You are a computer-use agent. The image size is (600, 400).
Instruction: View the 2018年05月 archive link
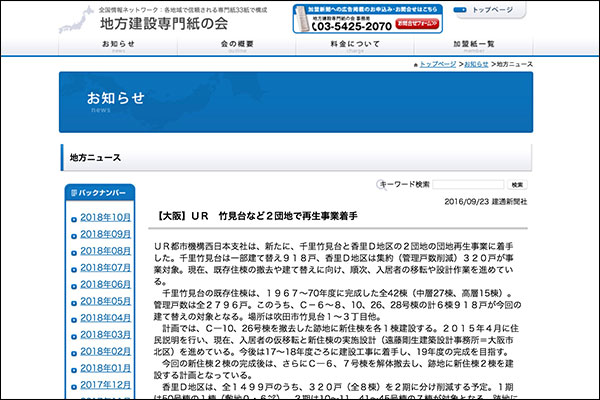(x=105, y=301)
